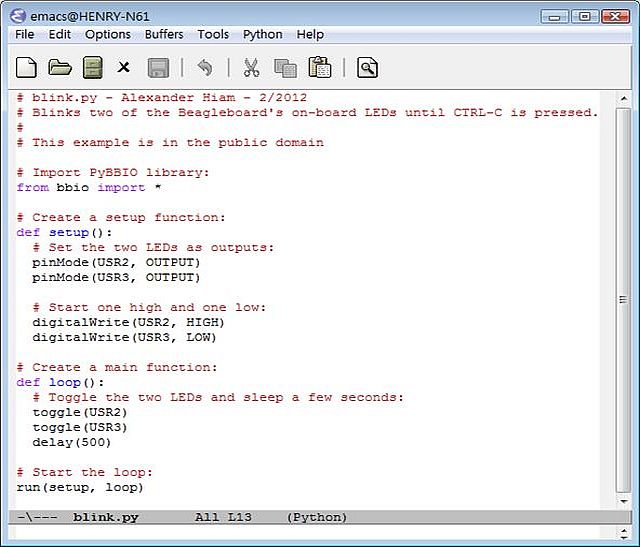
Task: Click scrollbar up arrow at the top
Action: click(624, 98)
